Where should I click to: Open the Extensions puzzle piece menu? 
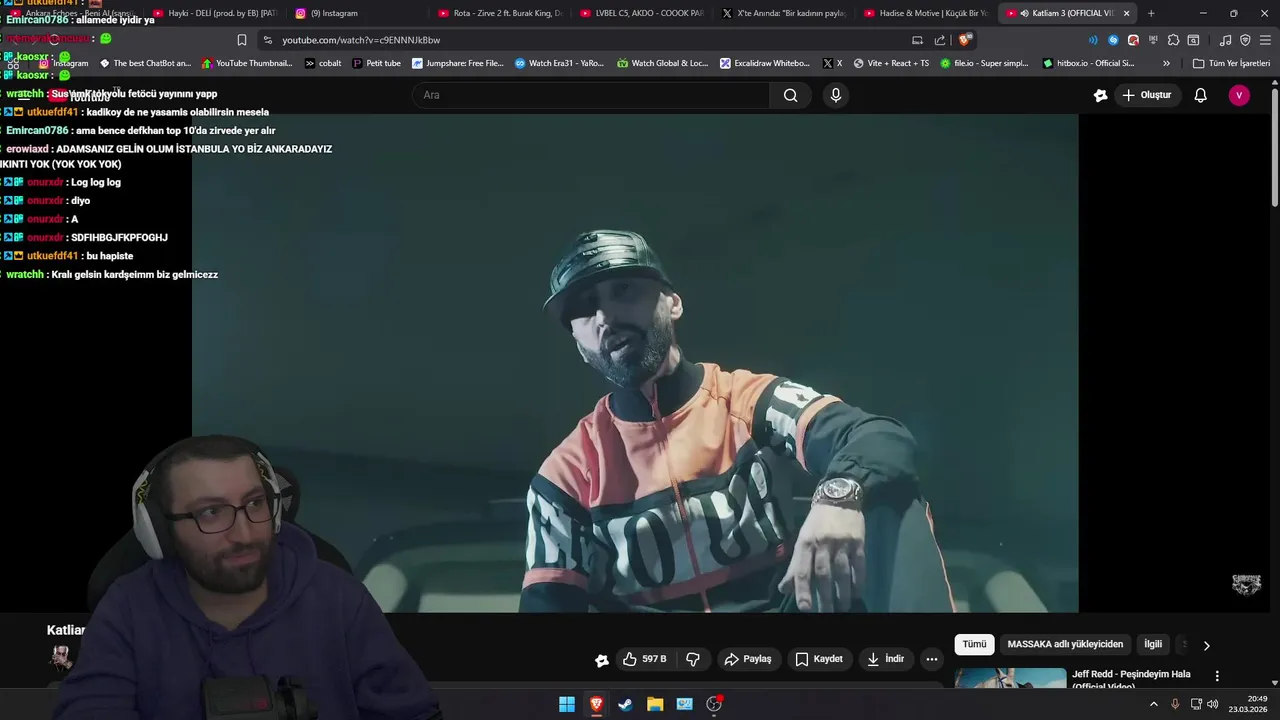pyautogui.click(x=1173, y=40)
